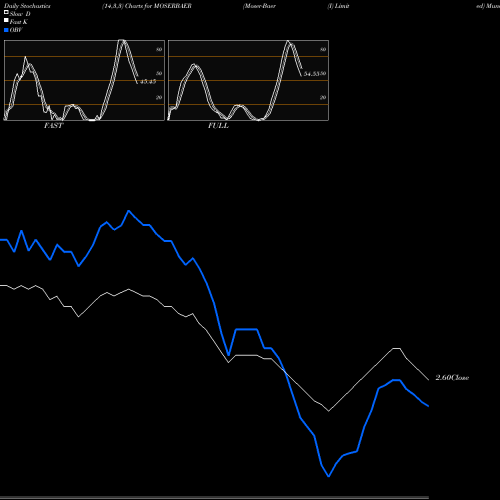Click the blue OBV legend swatch
Screen dimensions: 500x500
[6, 30]
